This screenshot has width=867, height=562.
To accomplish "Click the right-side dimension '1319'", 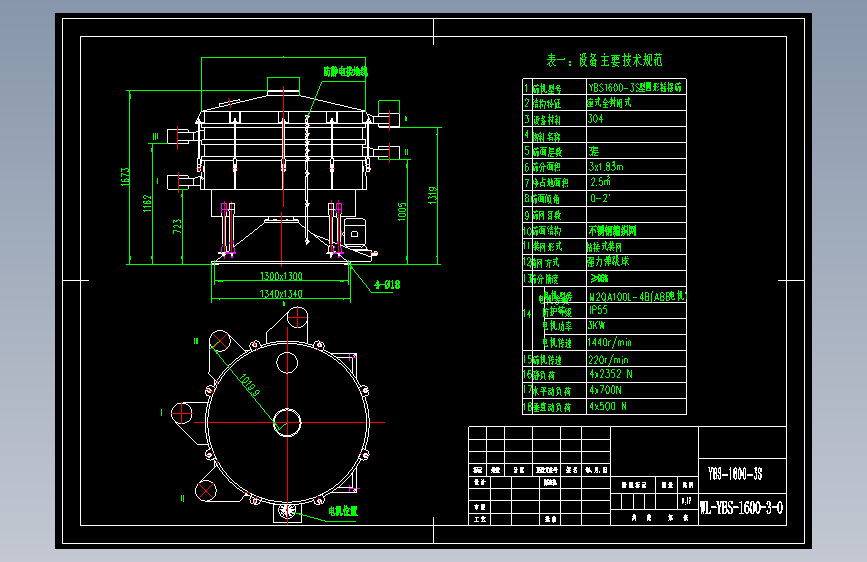I will (x=432, y=195).
